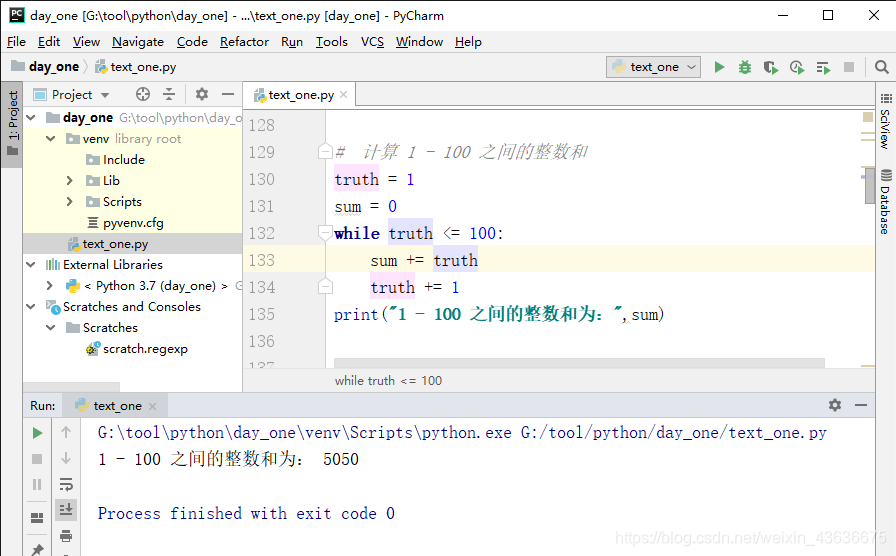Collapse Scratches and Consoles node
This screenshot has height=556, width=896.
pyautogui.click(x=31, y=307)
